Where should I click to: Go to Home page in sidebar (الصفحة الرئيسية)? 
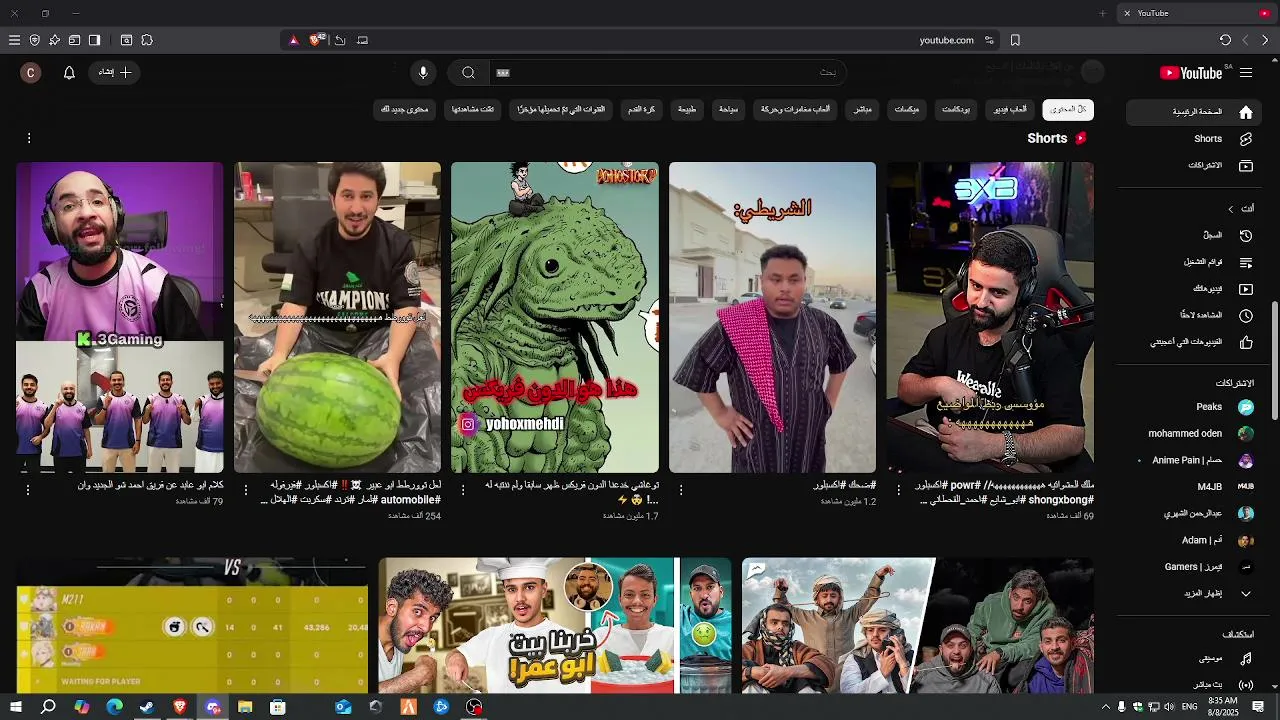point(1192,112)
